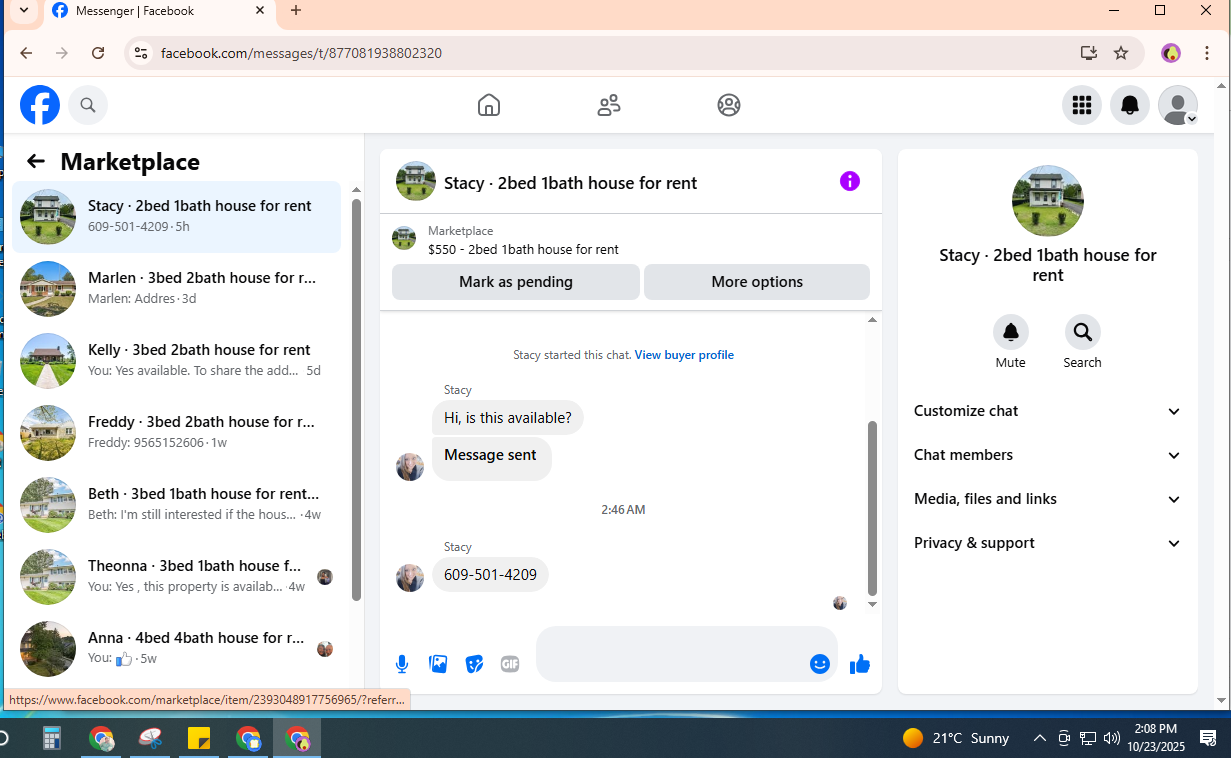1231x758 pixels.
Task: Open Beth 3bed 1bath conversation
Action: tap(177, 505)
